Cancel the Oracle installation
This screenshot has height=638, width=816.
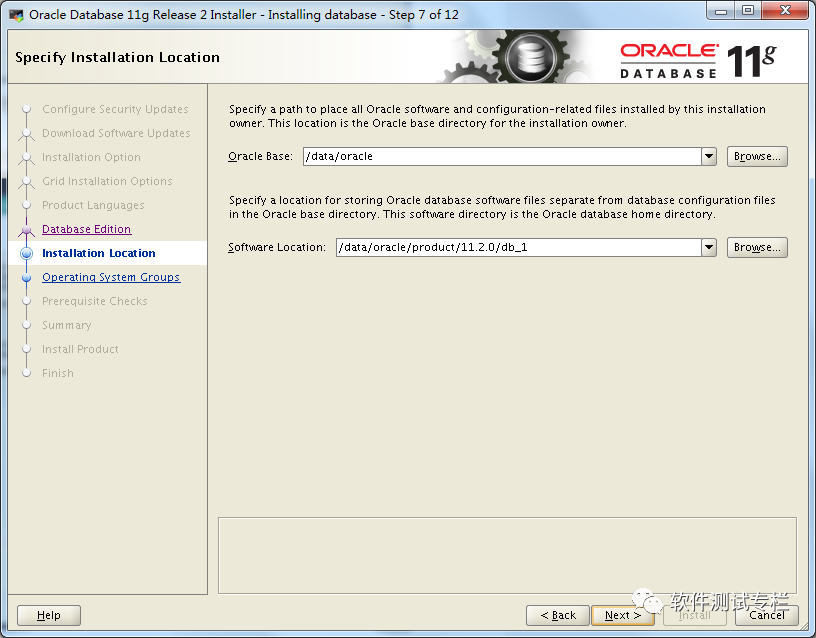767,616
